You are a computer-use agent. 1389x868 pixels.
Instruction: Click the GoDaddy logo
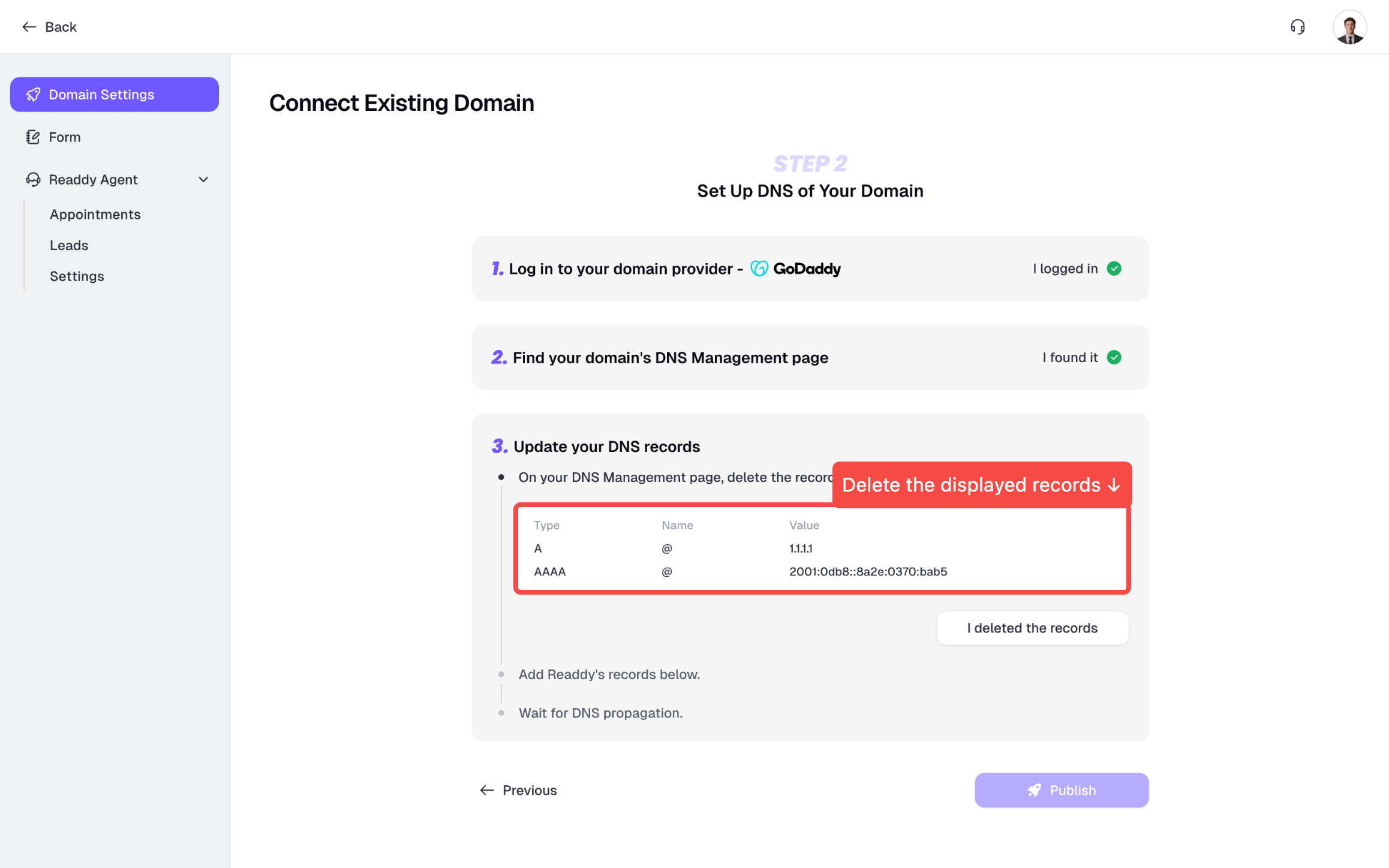click(x=795, y=269)
